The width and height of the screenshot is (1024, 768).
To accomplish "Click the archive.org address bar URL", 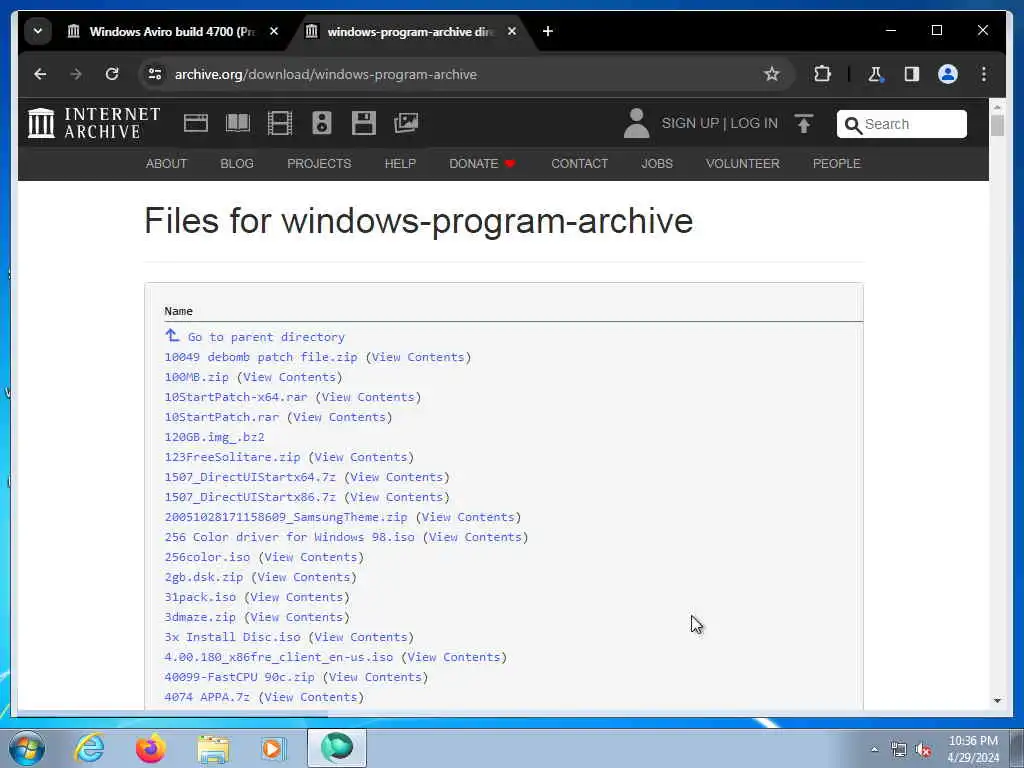I will click(325, 74).
